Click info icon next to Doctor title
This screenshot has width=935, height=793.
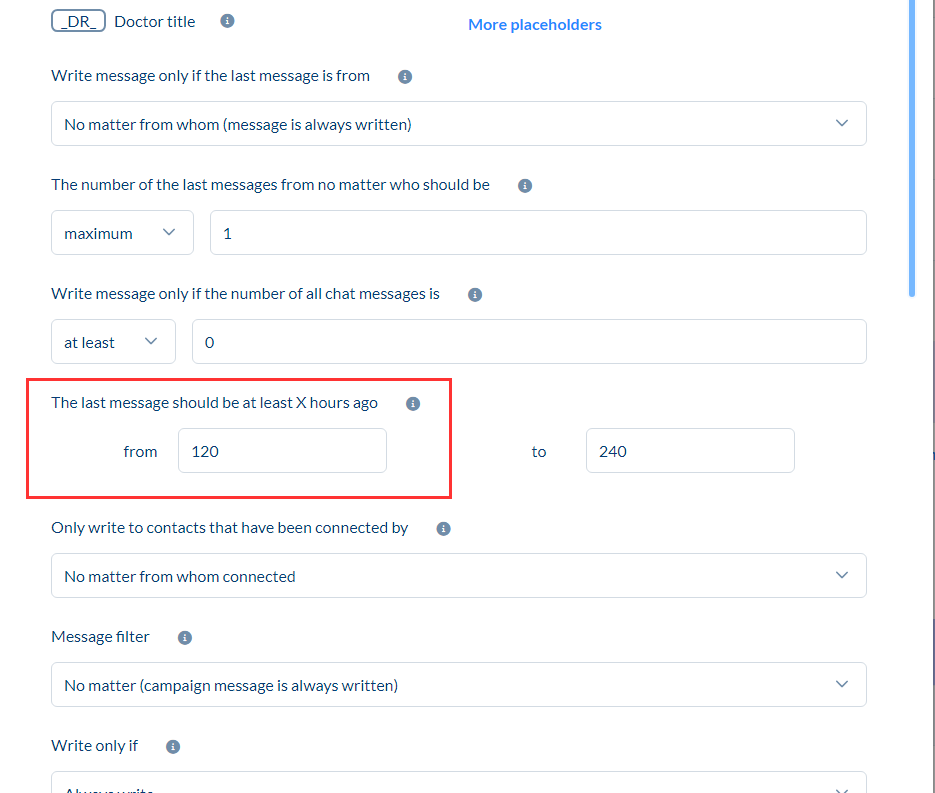point(227,21)
